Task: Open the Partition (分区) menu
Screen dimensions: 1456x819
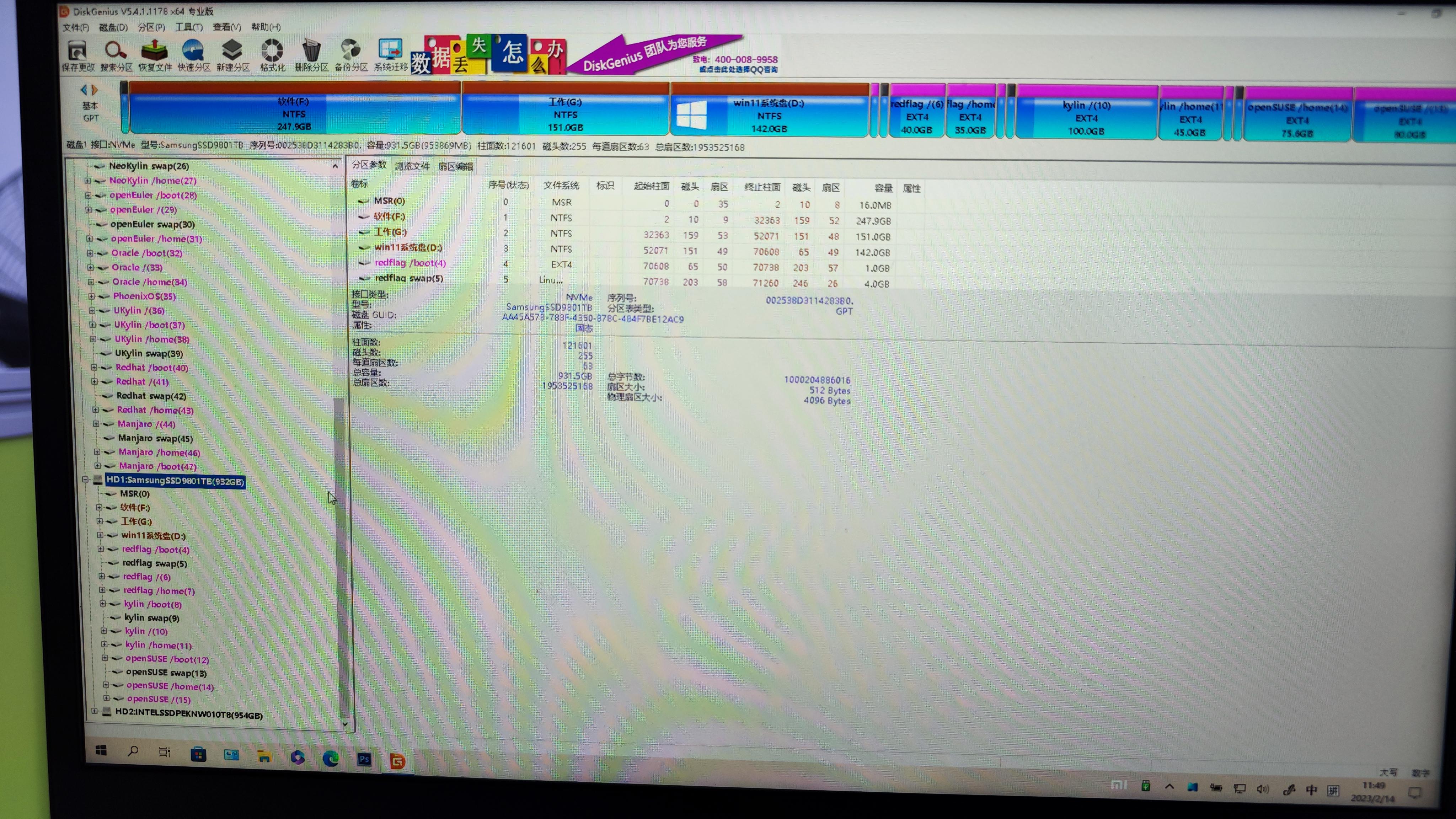Action: (151, 27)
